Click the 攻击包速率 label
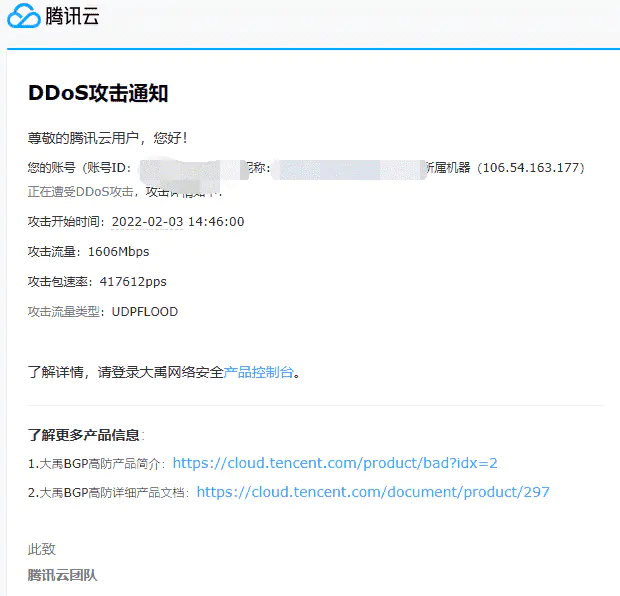The width and height of the screenshot is (620, 596). pos(57,282)
